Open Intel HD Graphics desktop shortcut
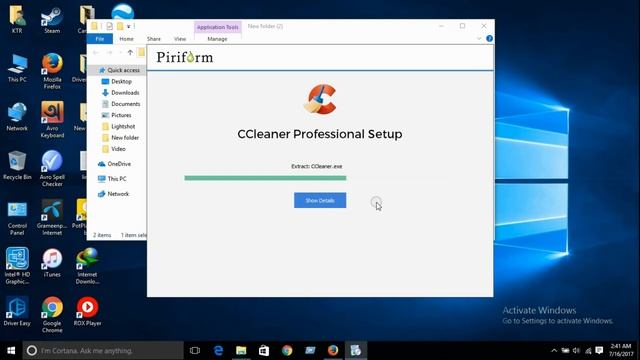The height and width of the screenshot is (360, 640). [x=17, y=266]
